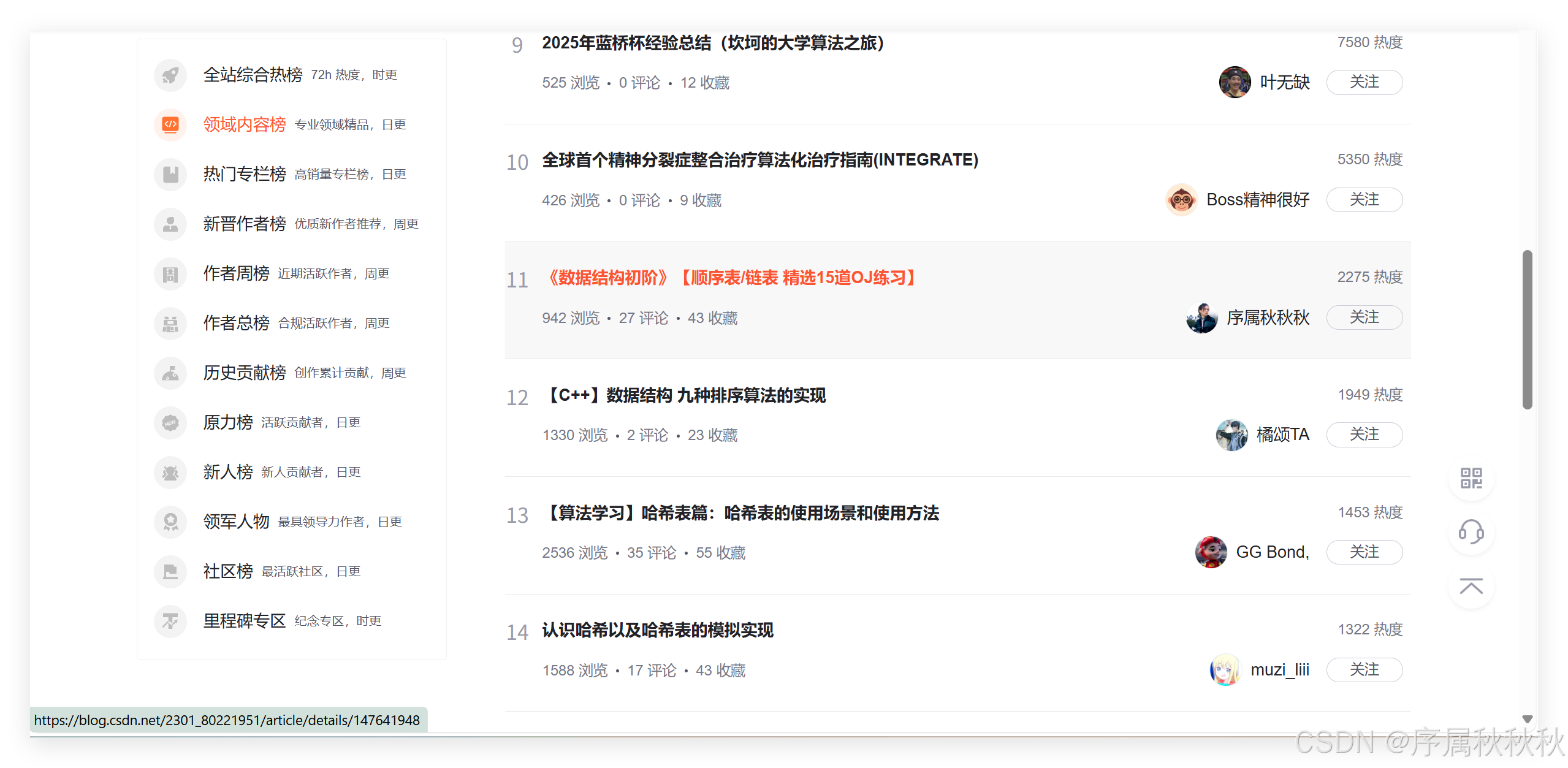This screenshot has height=768, width=1568.
Task: Open the QR code floating icon
Action: pos(1471,478)
